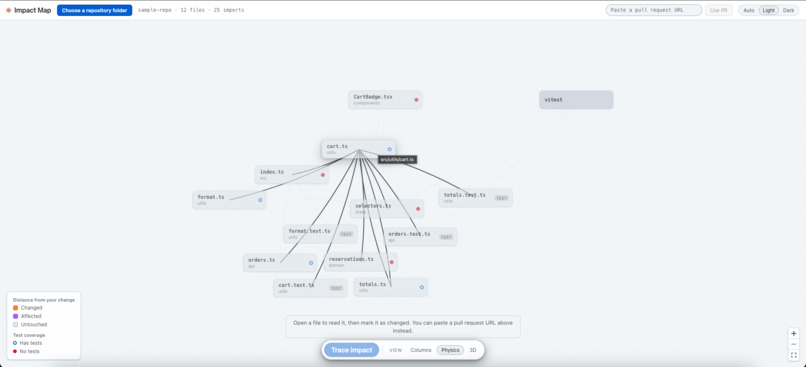The width and height of the screenshot is (806, 367).
Task: Open the index.ts node
Action: tap(291, 175)
